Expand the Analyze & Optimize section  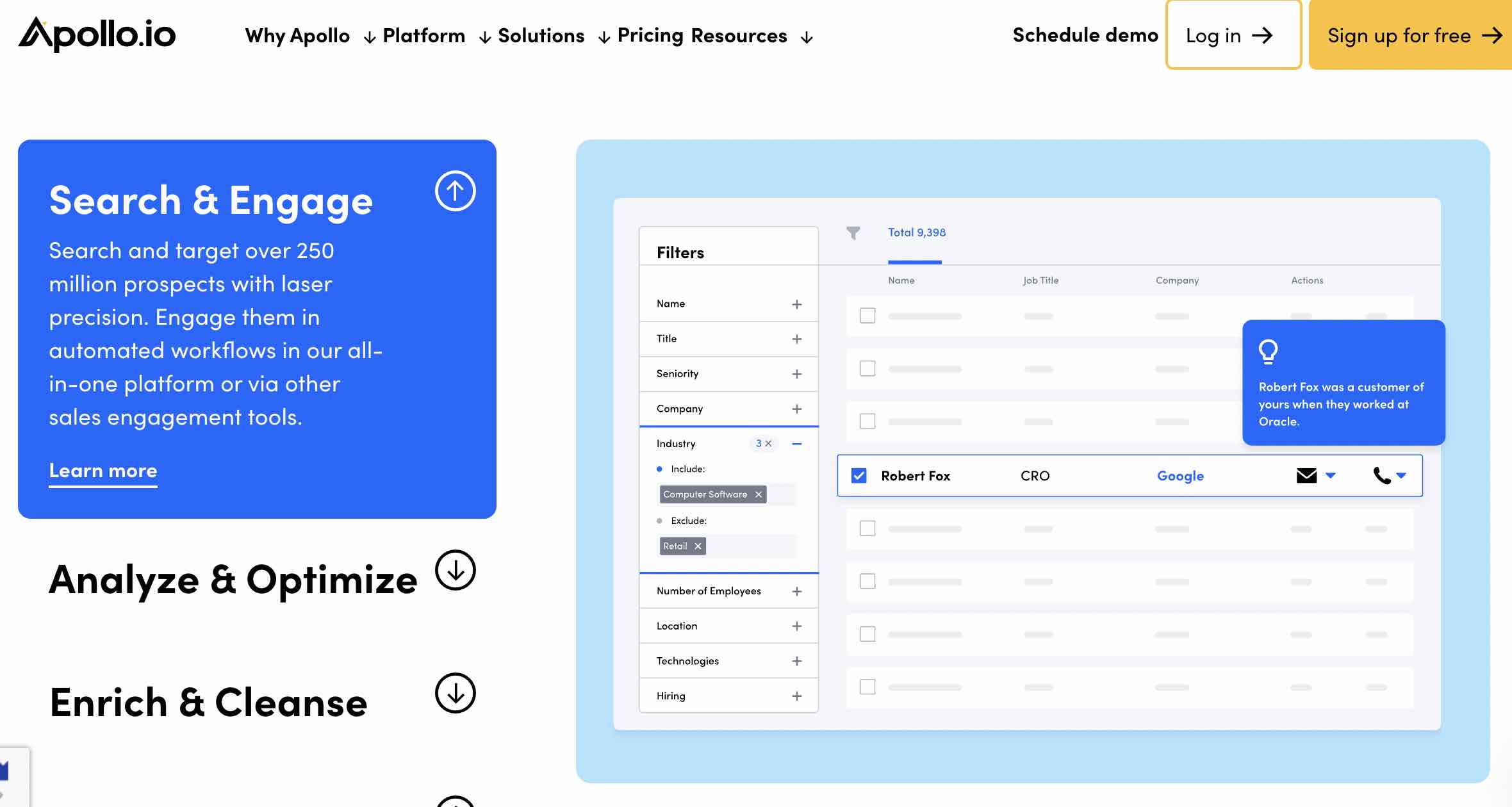[455, 570]
